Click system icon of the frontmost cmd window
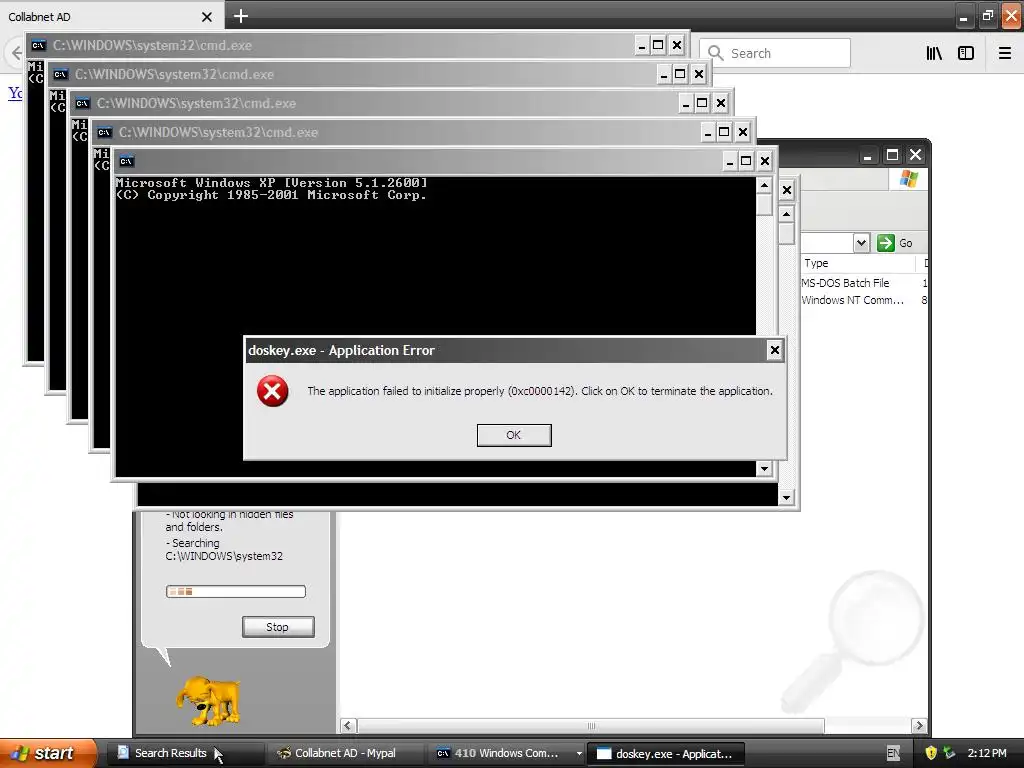Image resolution: width=1024 pixels, height=768 pixels. tap(127, 161)
